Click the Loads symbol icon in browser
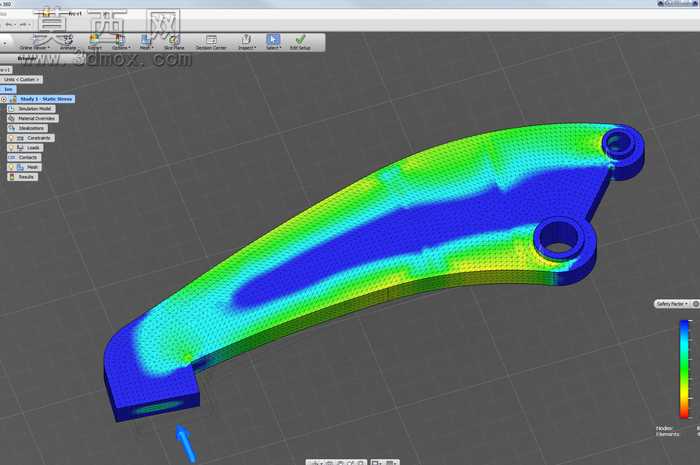 pos(20,148)
